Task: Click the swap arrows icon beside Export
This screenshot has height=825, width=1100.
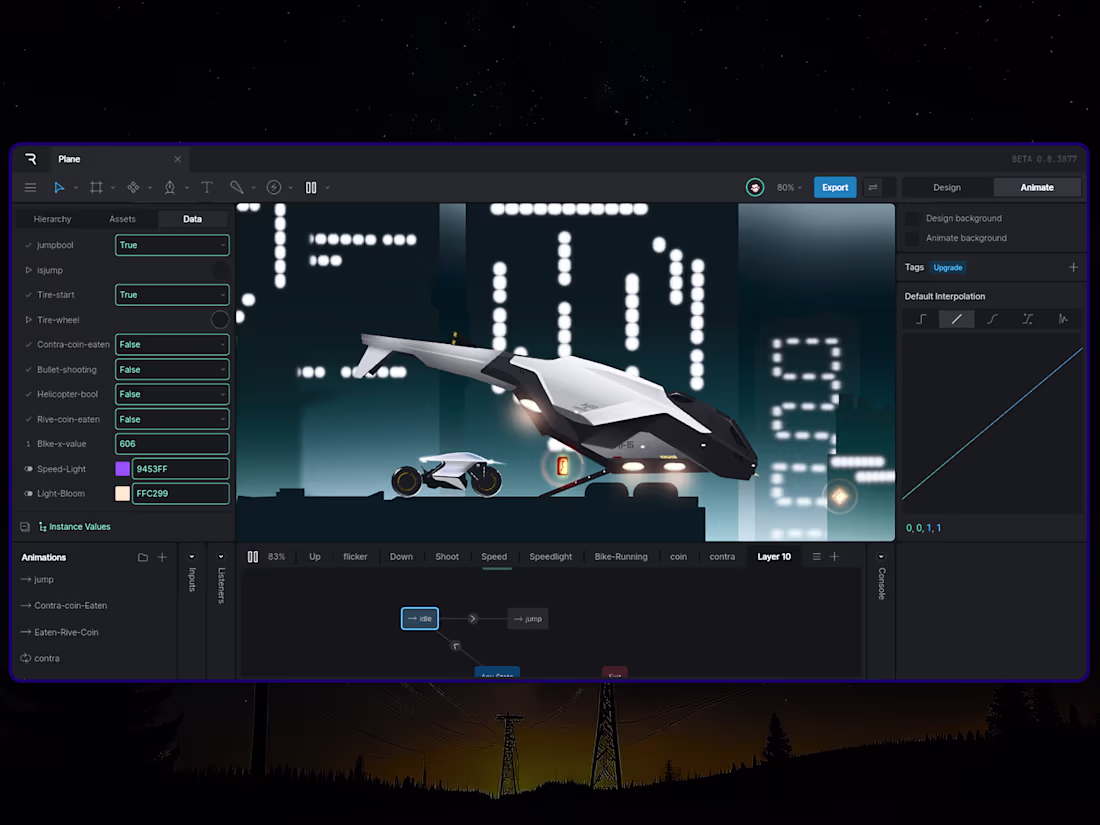Action: click(873, 187)
